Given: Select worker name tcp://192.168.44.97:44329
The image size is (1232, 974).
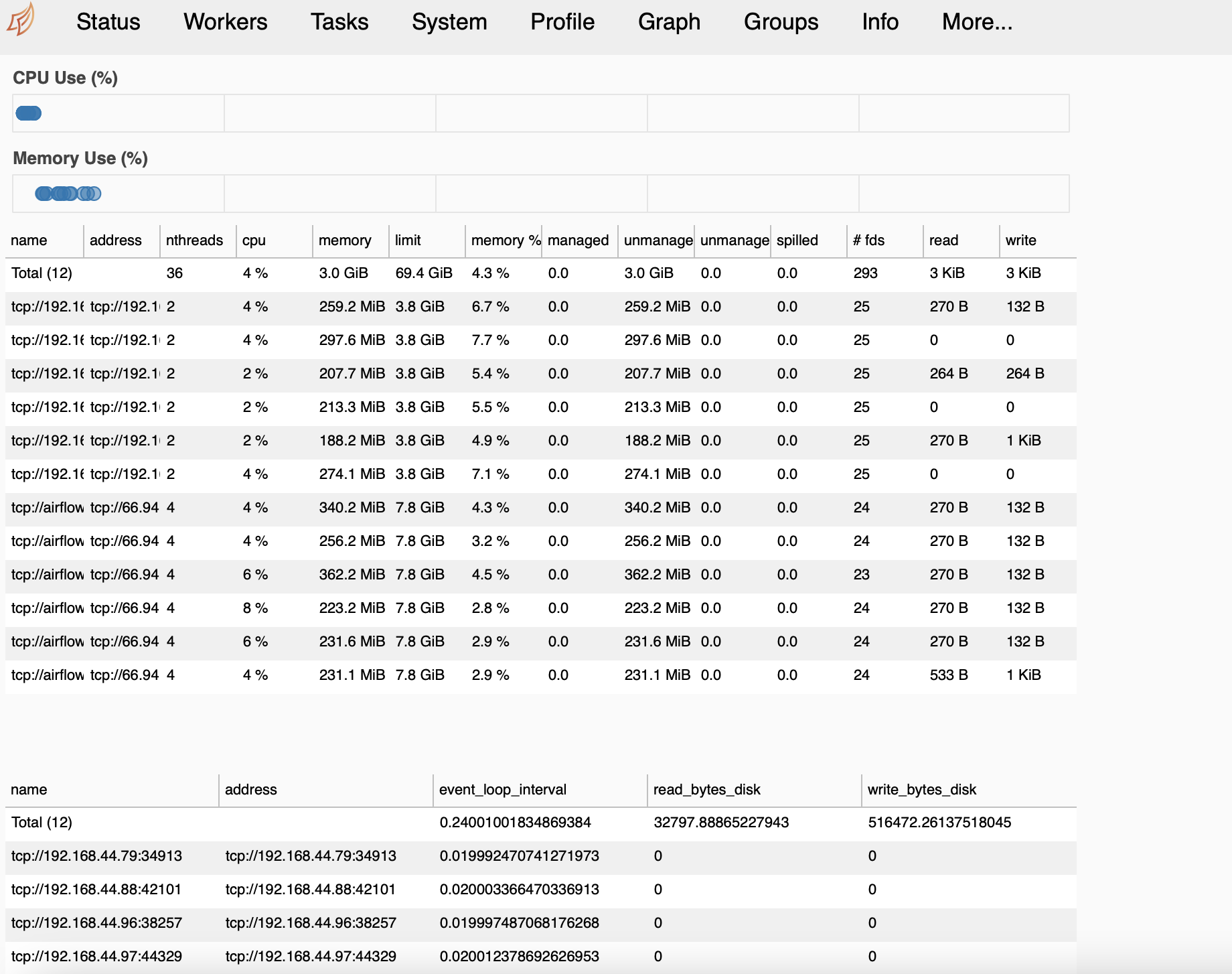Looking at the screenshot, I should tap(96, 957).
